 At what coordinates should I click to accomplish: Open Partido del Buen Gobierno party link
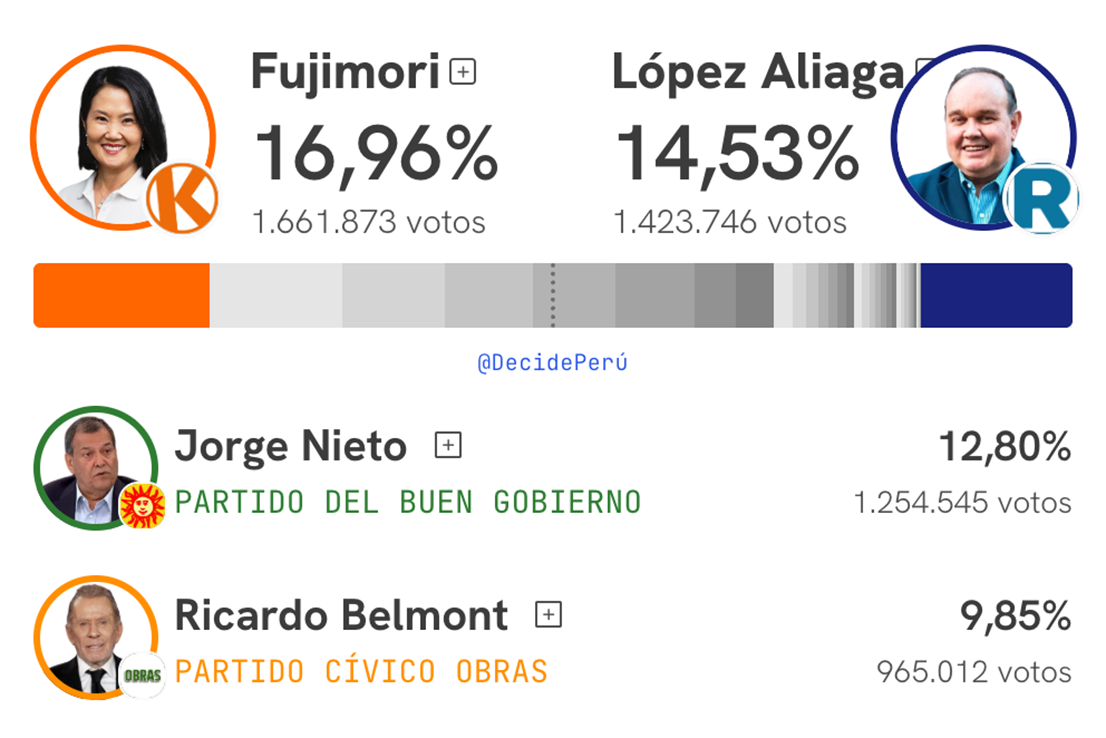click(408, 501)
